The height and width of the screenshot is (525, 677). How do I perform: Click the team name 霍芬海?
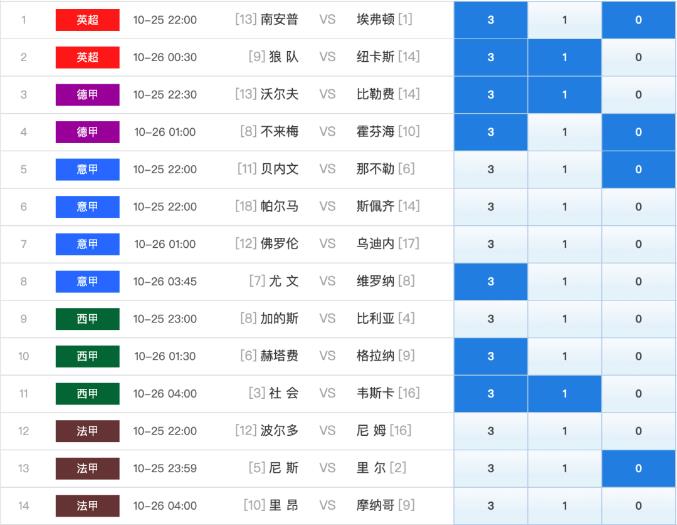tap(375, 131)
